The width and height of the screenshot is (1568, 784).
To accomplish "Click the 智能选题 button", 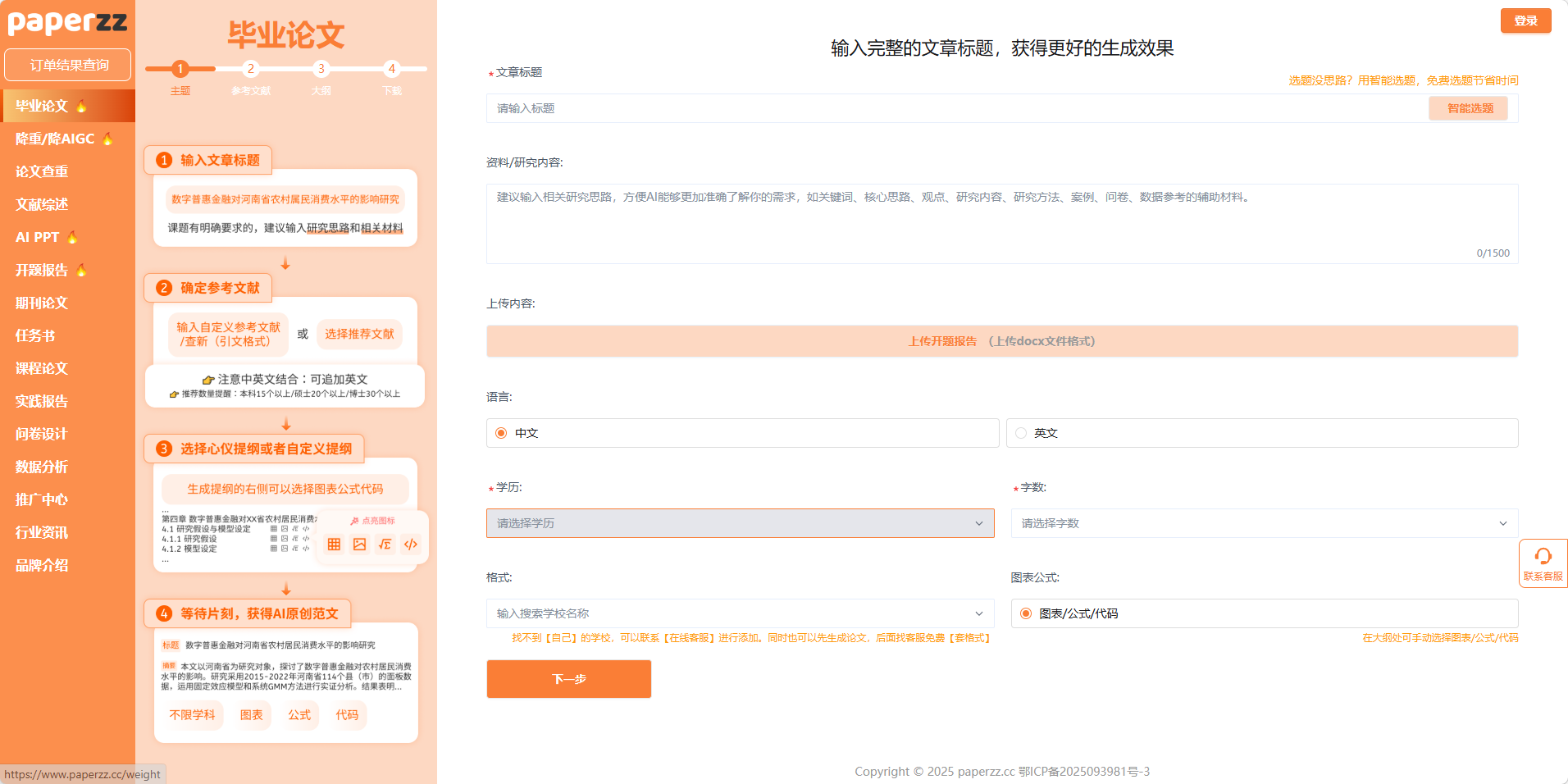I will coord(1469,108).
